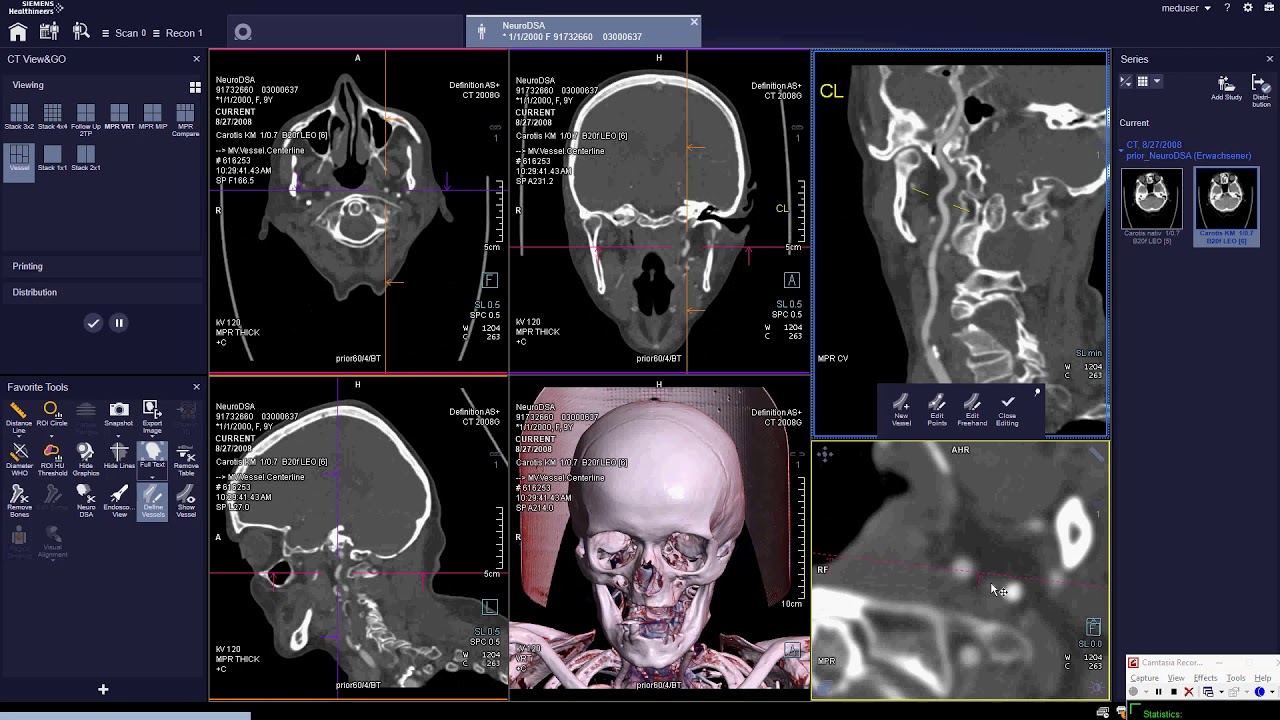Open Camtasia Recorder Tools menu

click(1237, 678)
